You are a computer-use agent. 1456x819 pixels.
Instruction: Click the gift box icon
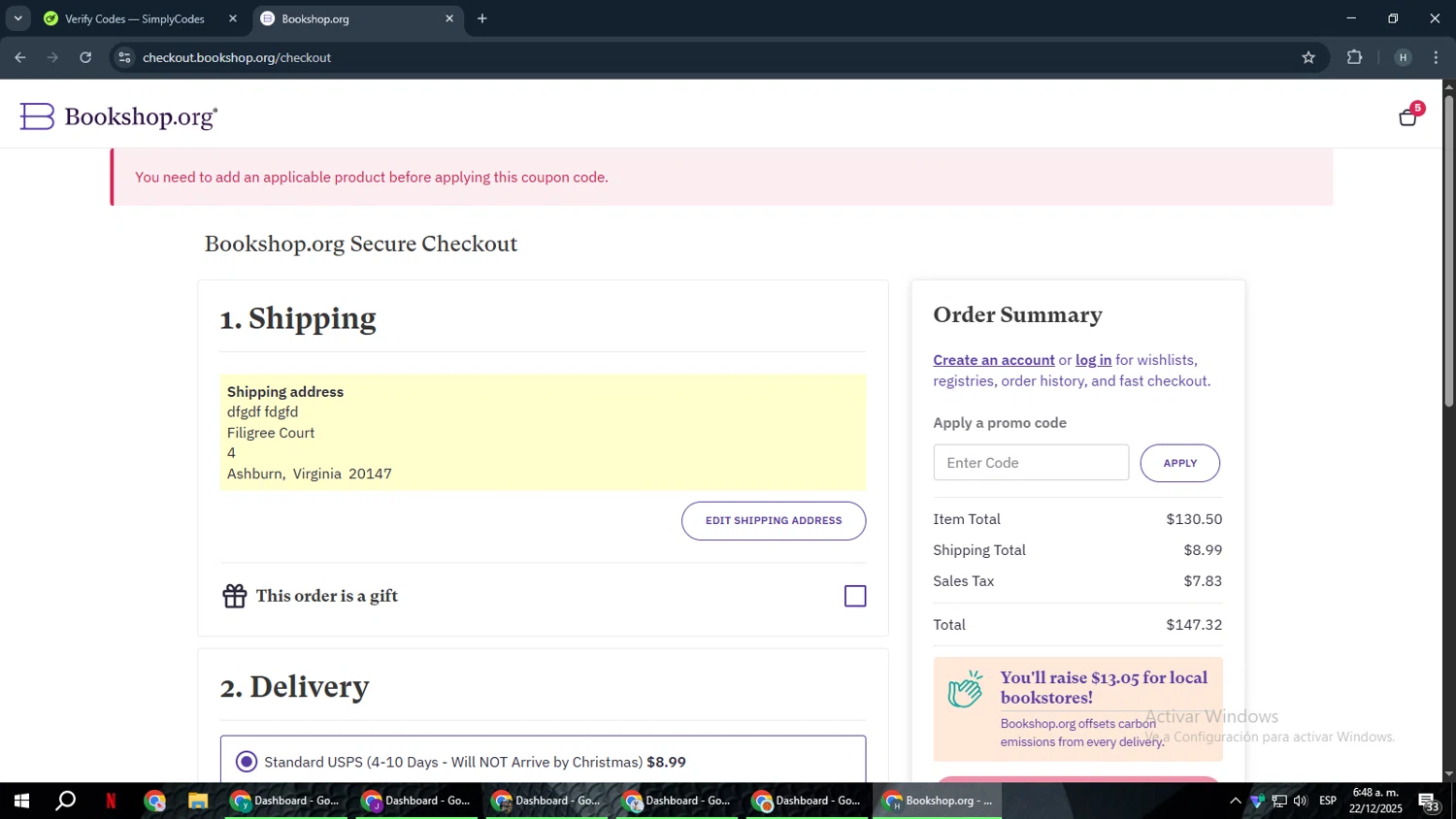(x=234, y=596)
